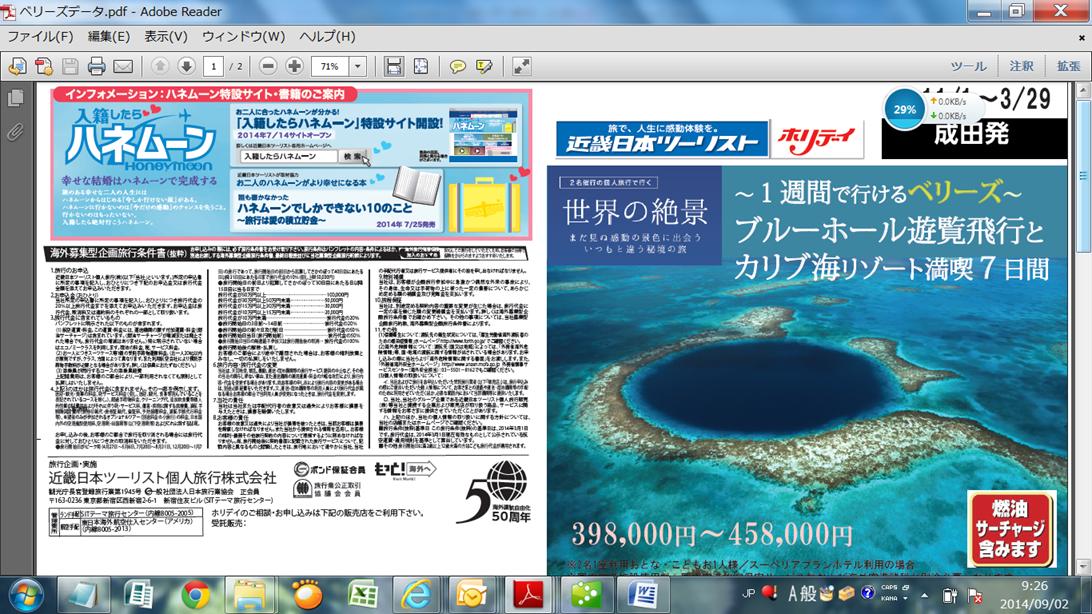Screen dimensions: 1092x614
Task: Click the grayed save file icon
Action: click(70, 66)
